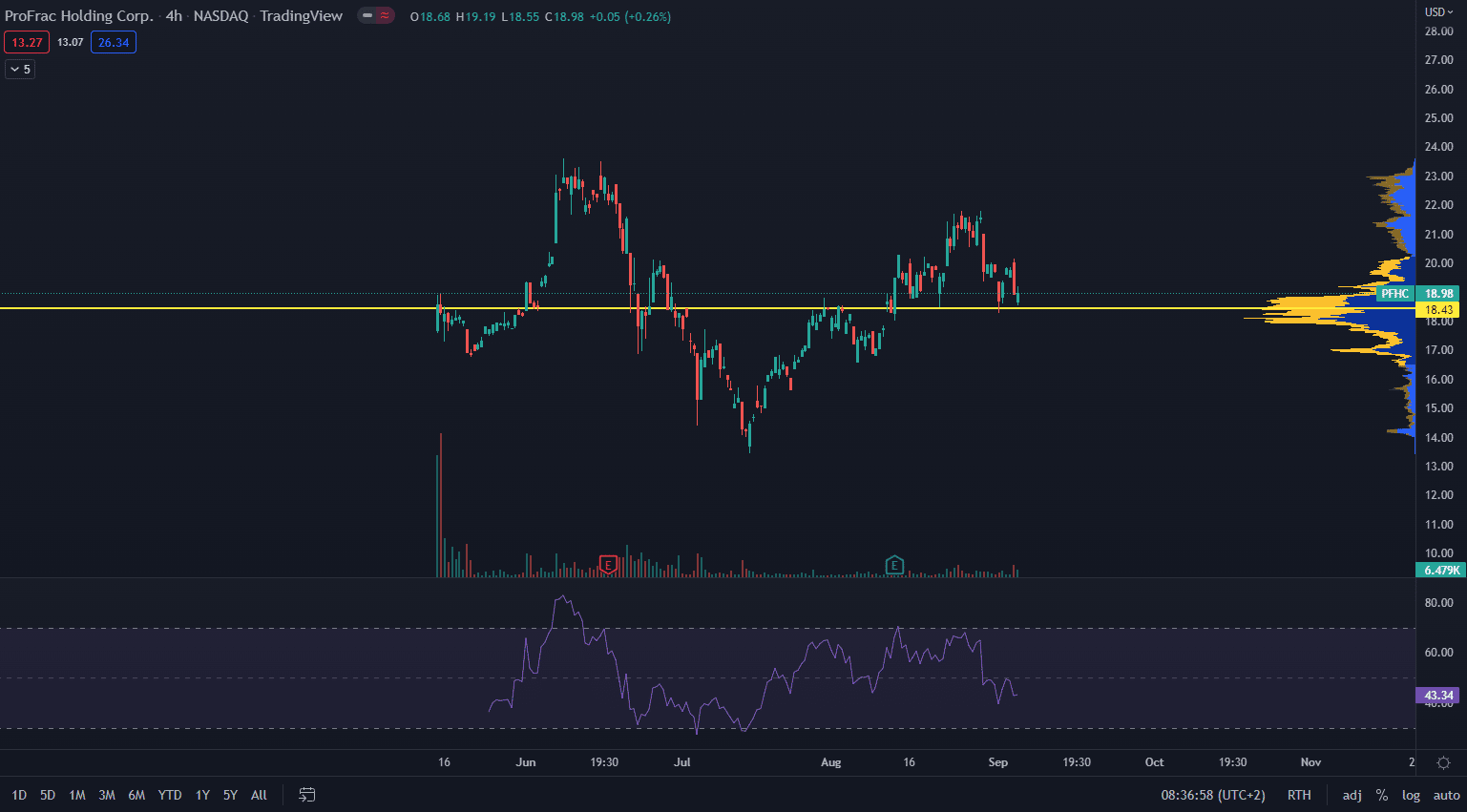Click the red 13.27 sell price button
Viewport: 1467px width, 812px height.
point(27,42)
